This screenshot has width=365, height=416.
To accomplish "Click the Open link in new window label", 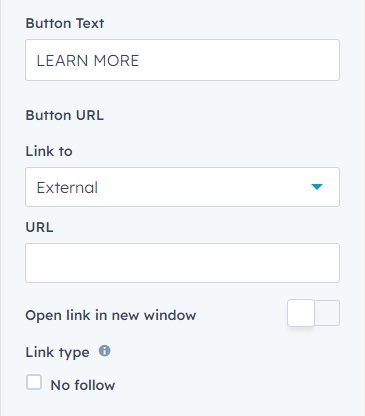I will (x=111, y=315).
